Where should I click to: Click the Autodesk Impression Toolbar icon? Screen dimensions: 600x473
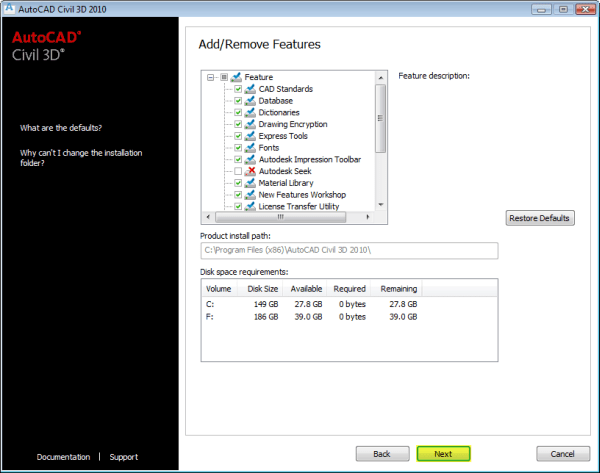pyautogui.click(x=250, y=159)
